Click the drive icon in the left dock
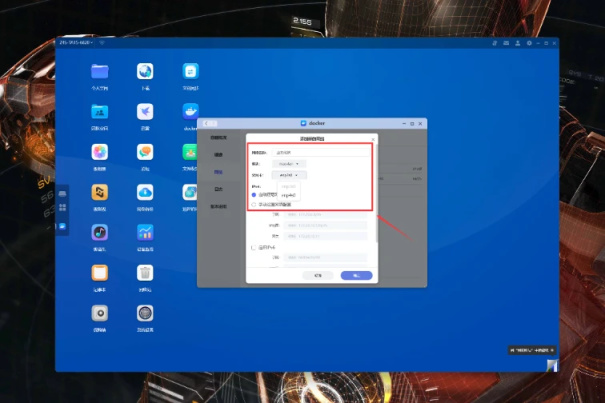 coord(63,194)
